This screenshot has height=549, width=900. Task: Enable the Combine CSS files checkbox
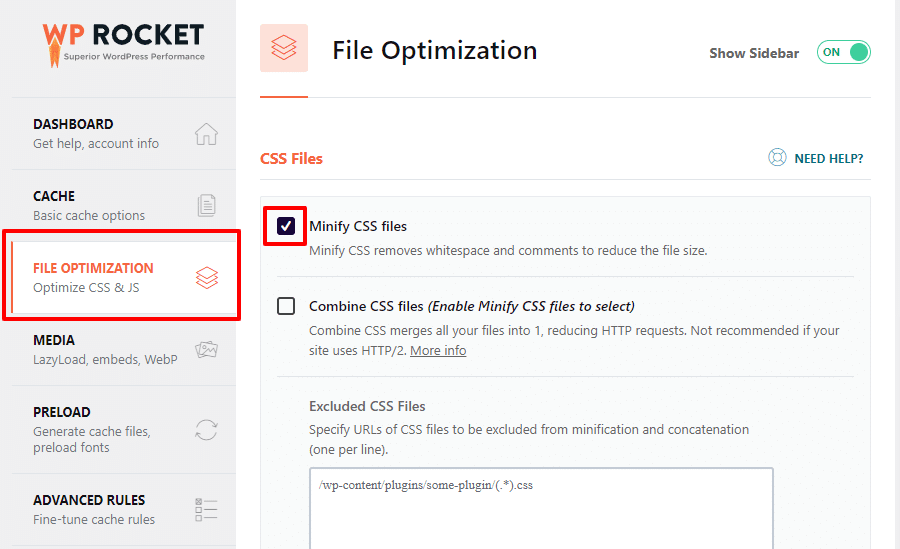(x=286, y=306)
